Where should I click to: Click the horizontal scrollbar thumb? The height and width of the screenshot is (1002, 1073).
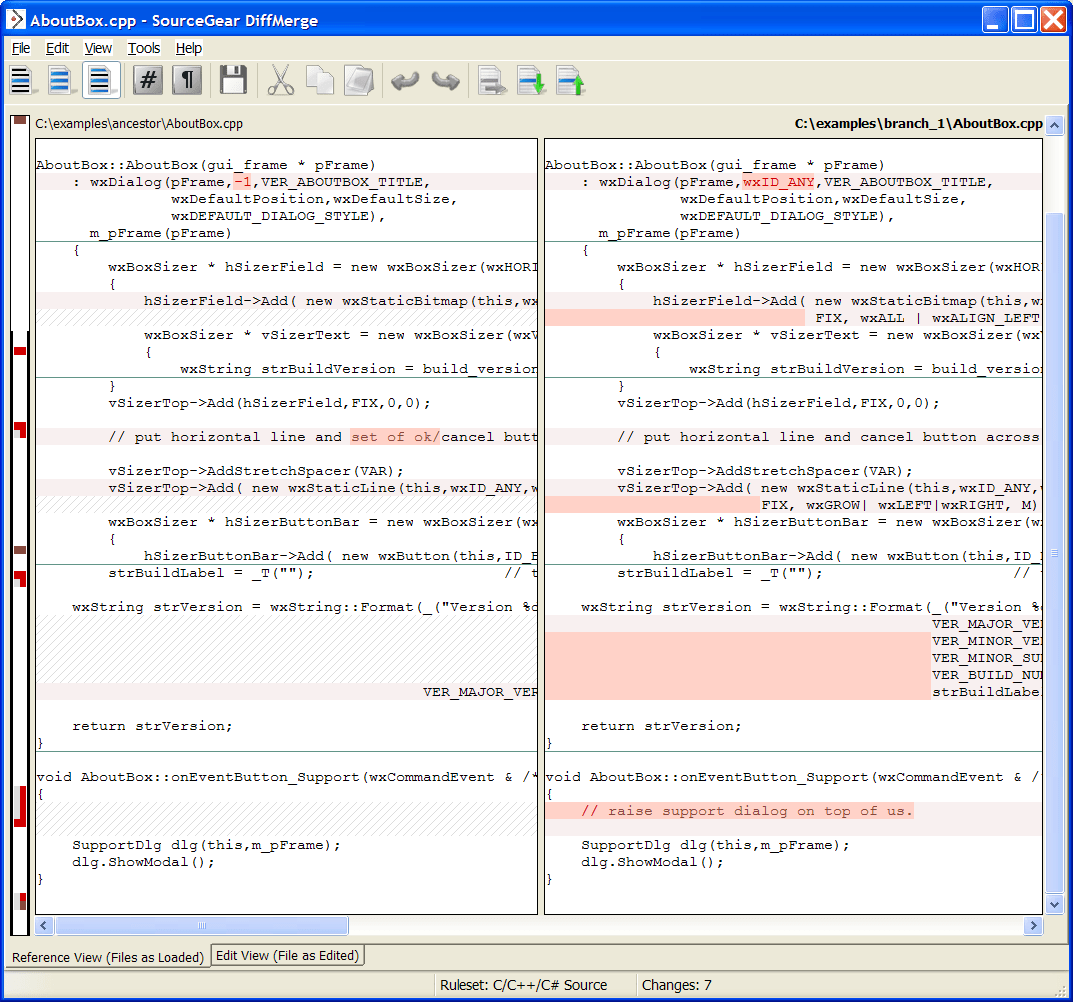point(202,926)
